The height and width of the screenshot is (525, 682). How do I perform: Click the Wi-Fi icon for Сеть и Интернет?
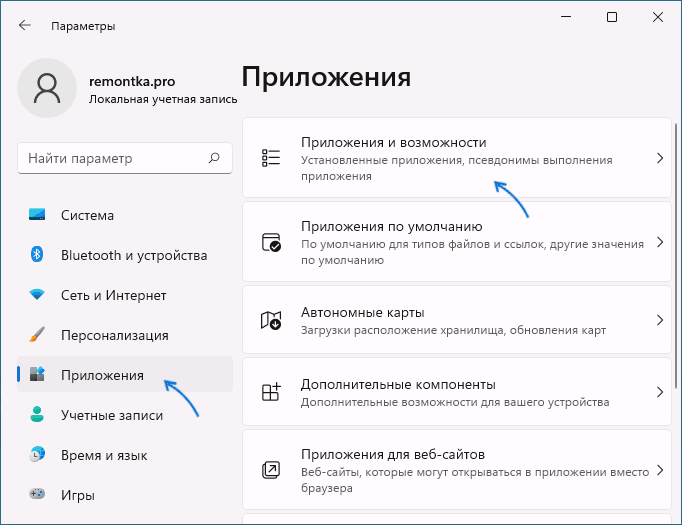[37, 294]
